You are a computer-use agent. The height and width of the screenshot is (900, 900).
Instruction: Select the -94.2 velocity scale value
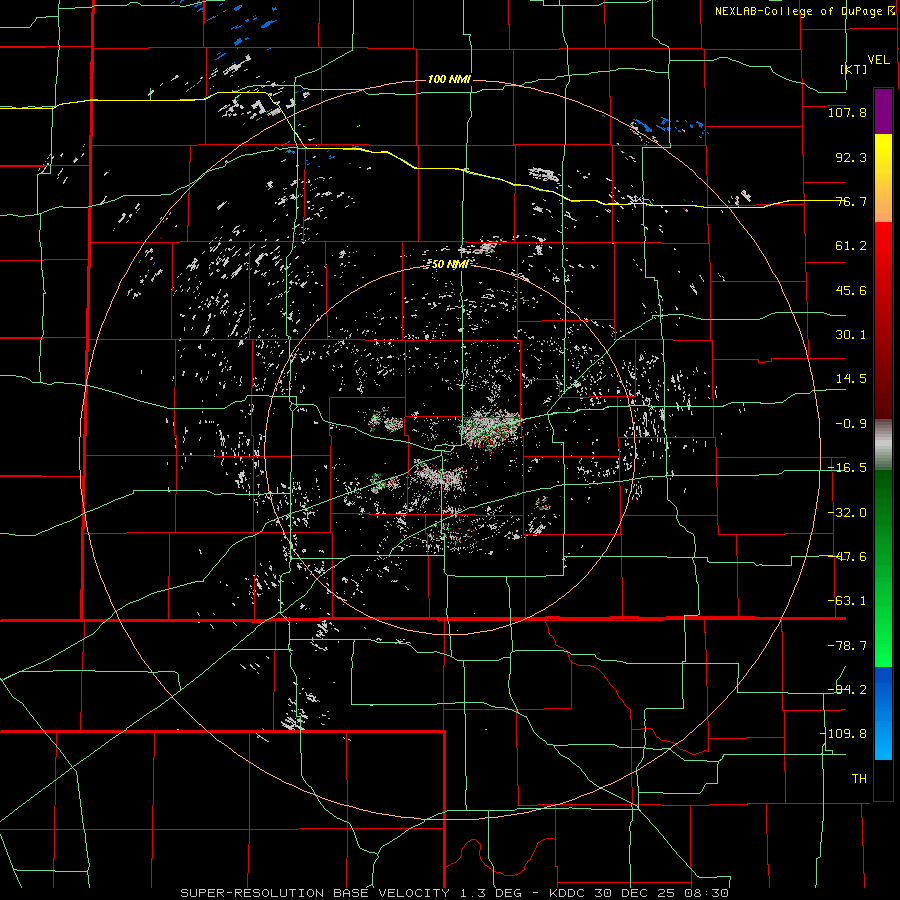coord(847,689)
